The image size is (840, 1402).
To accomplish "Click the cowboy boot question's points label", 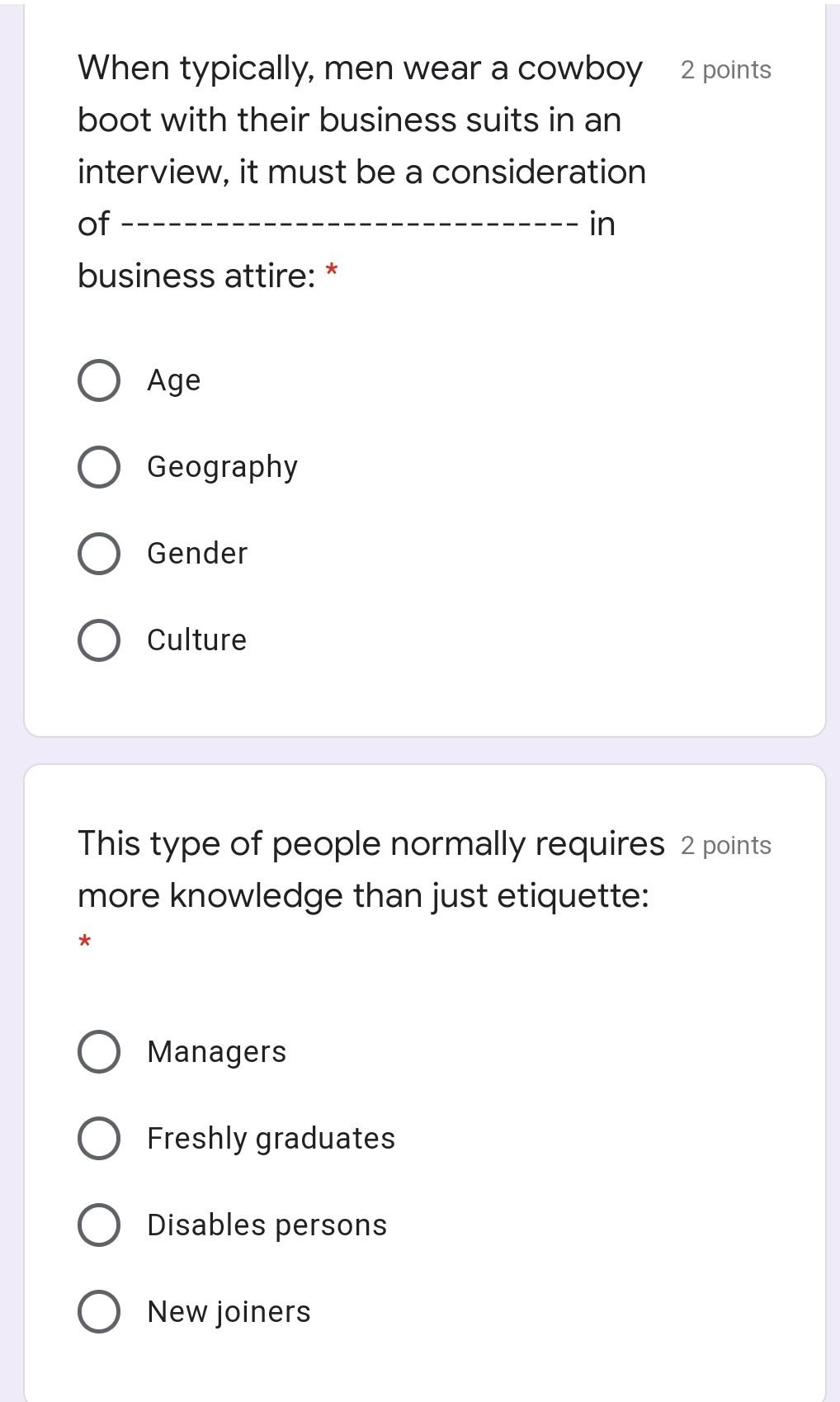I will tap(725, 70).
